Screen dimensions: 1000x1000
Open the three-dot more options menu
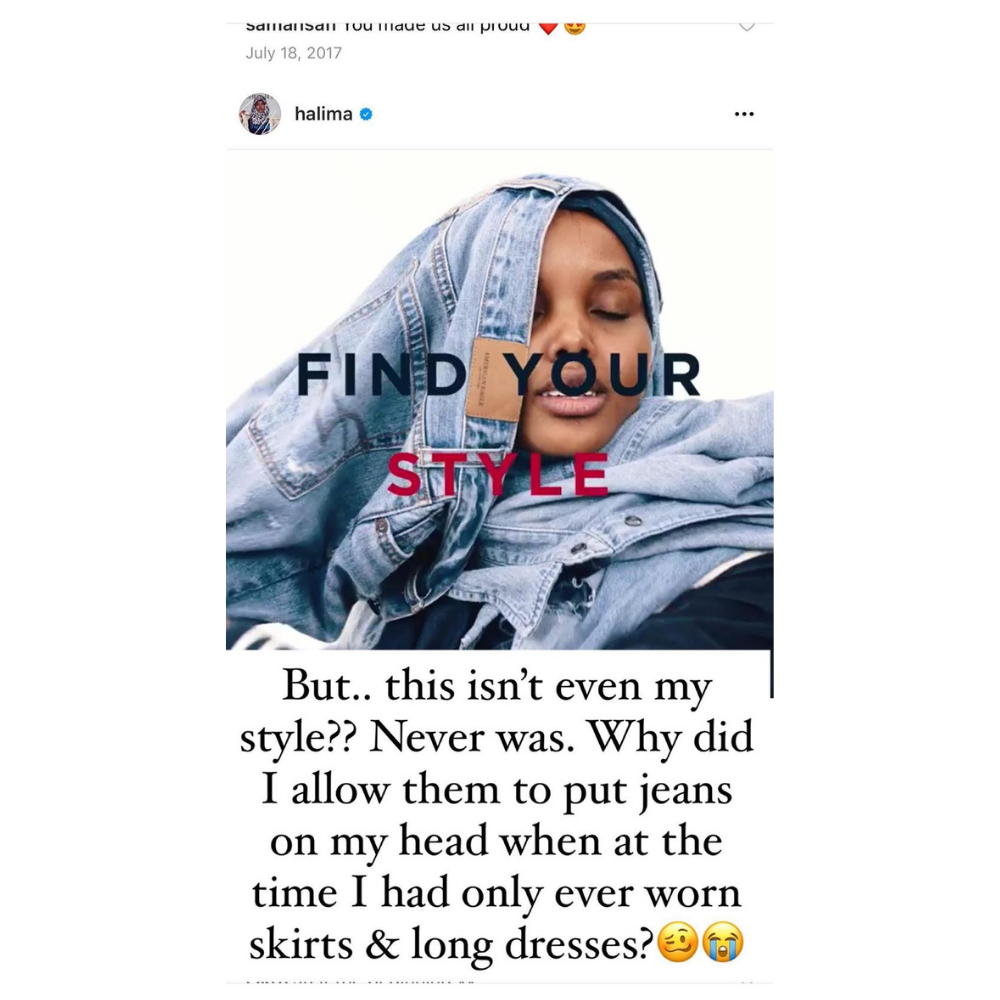coord(744,114)
